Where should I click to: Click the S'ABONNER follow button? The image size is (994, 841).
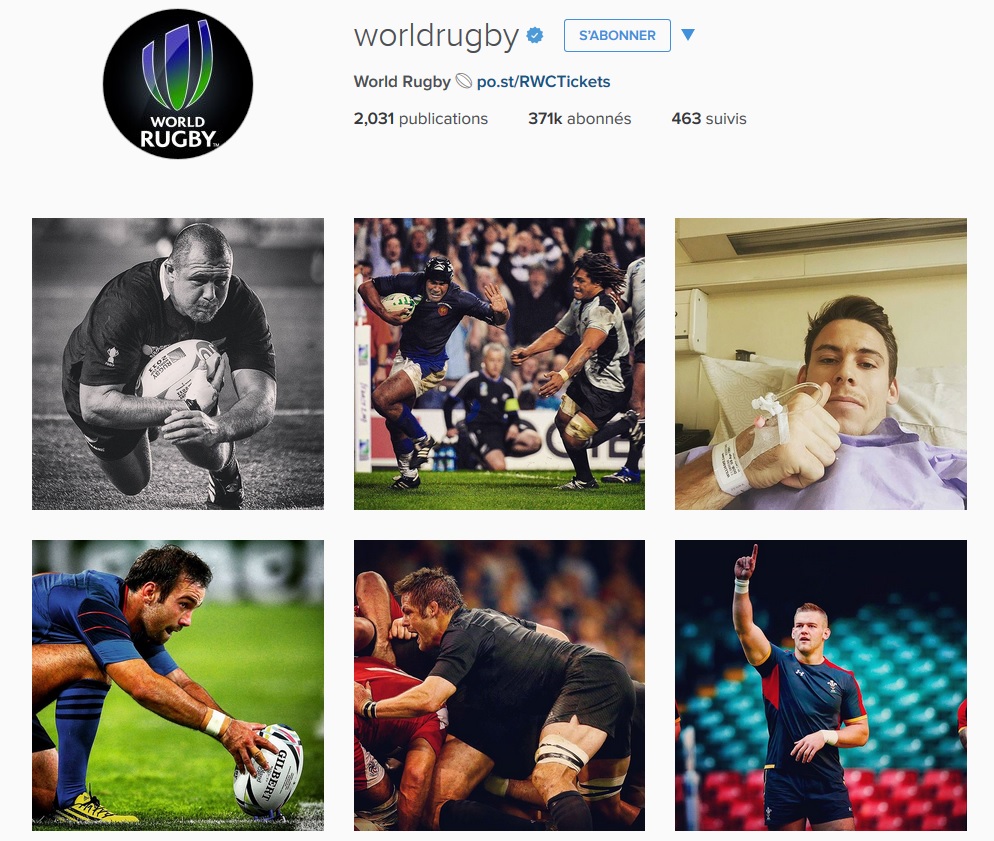pos(617,35)
